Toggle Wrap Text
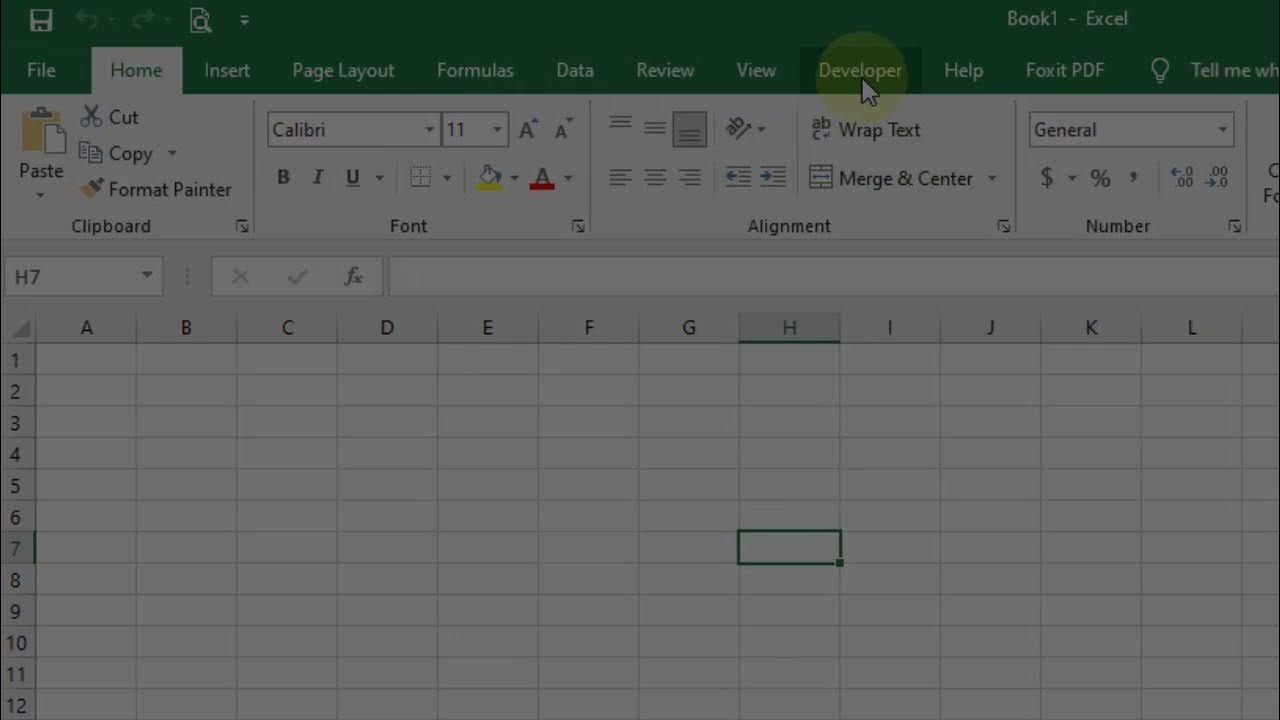1280x720 pixels. click(x=865, y=129)
